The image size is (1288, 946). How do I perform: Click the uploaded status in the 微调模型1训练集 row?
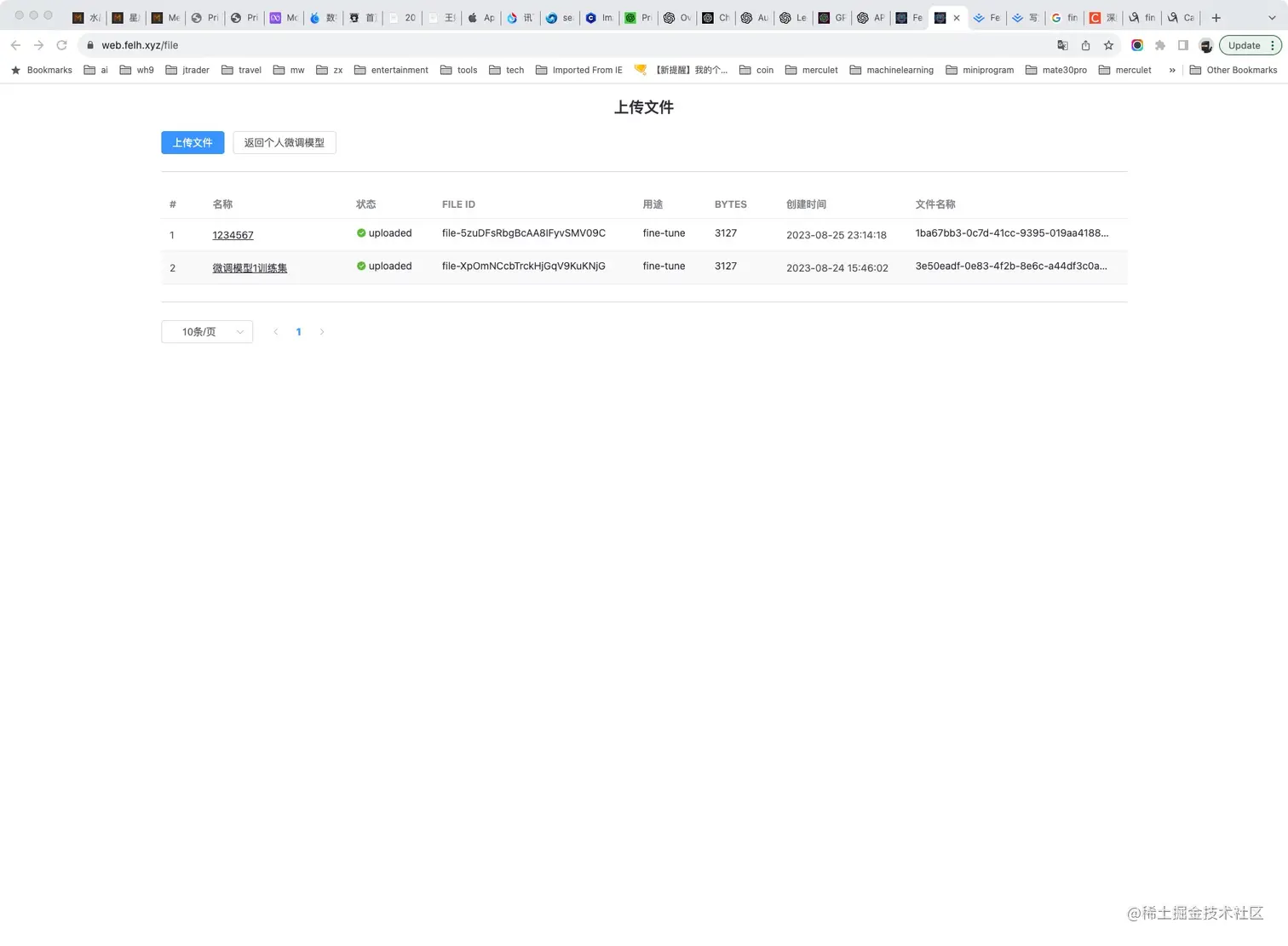[x=384, y=267]
